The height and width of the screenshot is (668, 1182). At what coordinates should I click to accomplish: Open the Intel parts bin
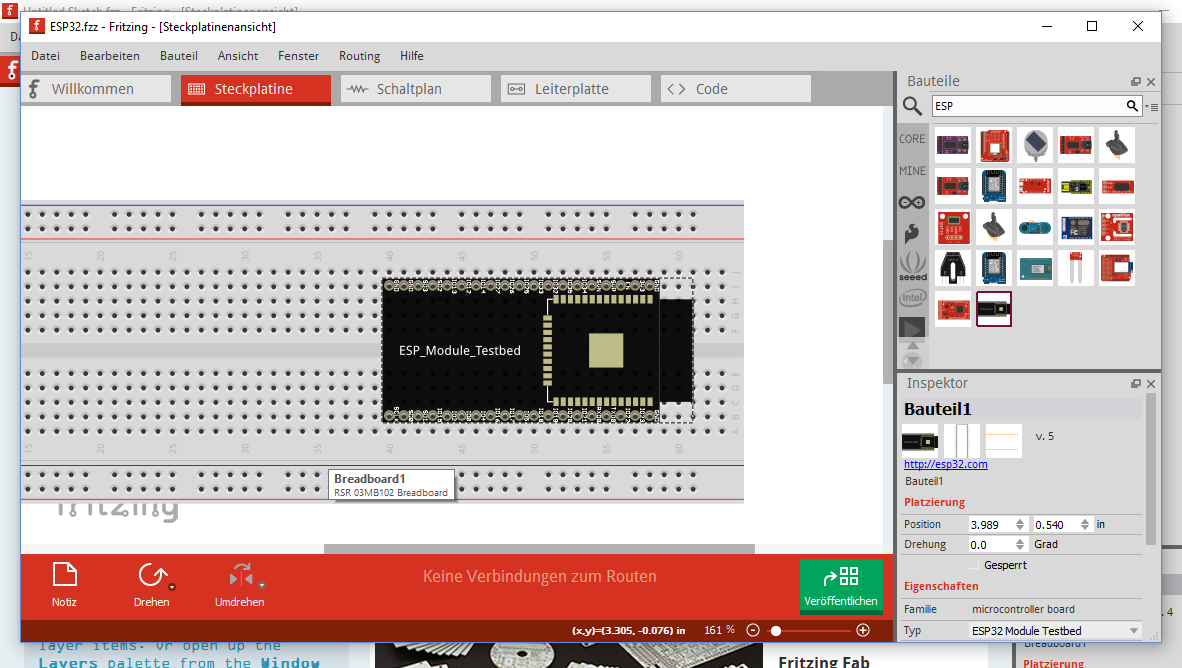[912, 297]
